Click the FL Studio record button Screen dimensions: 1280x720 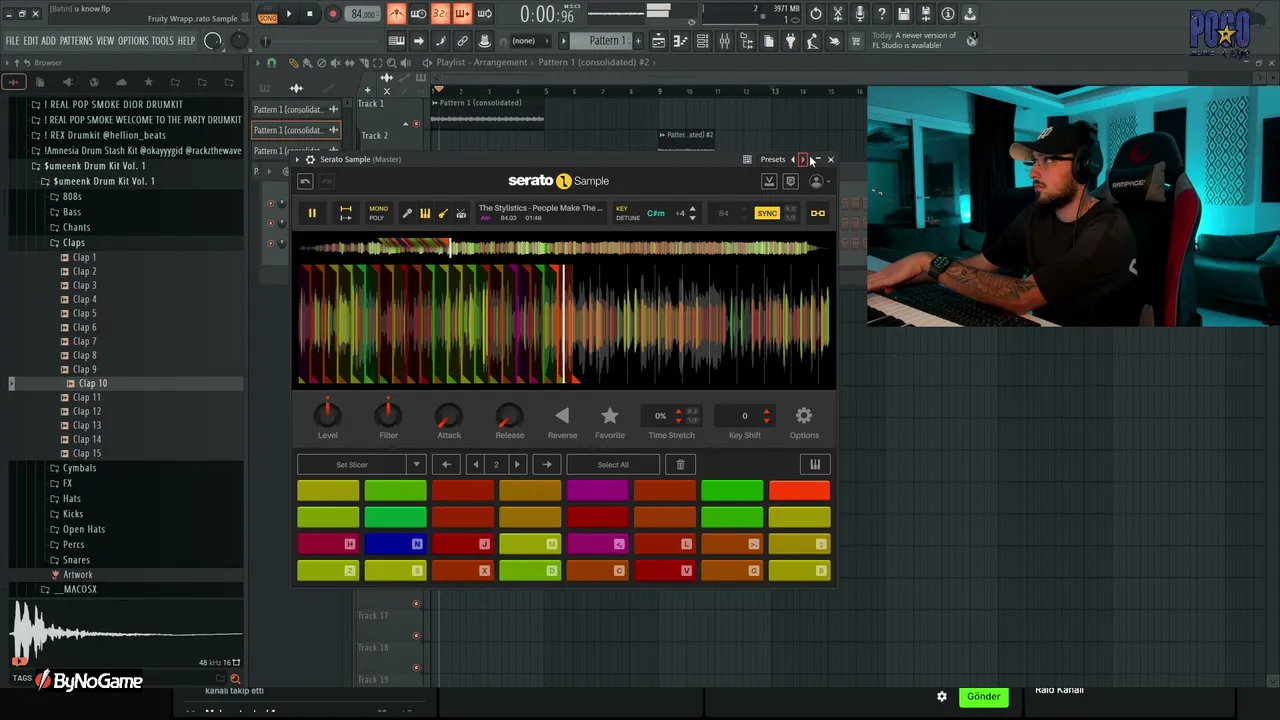click(333, 14)
